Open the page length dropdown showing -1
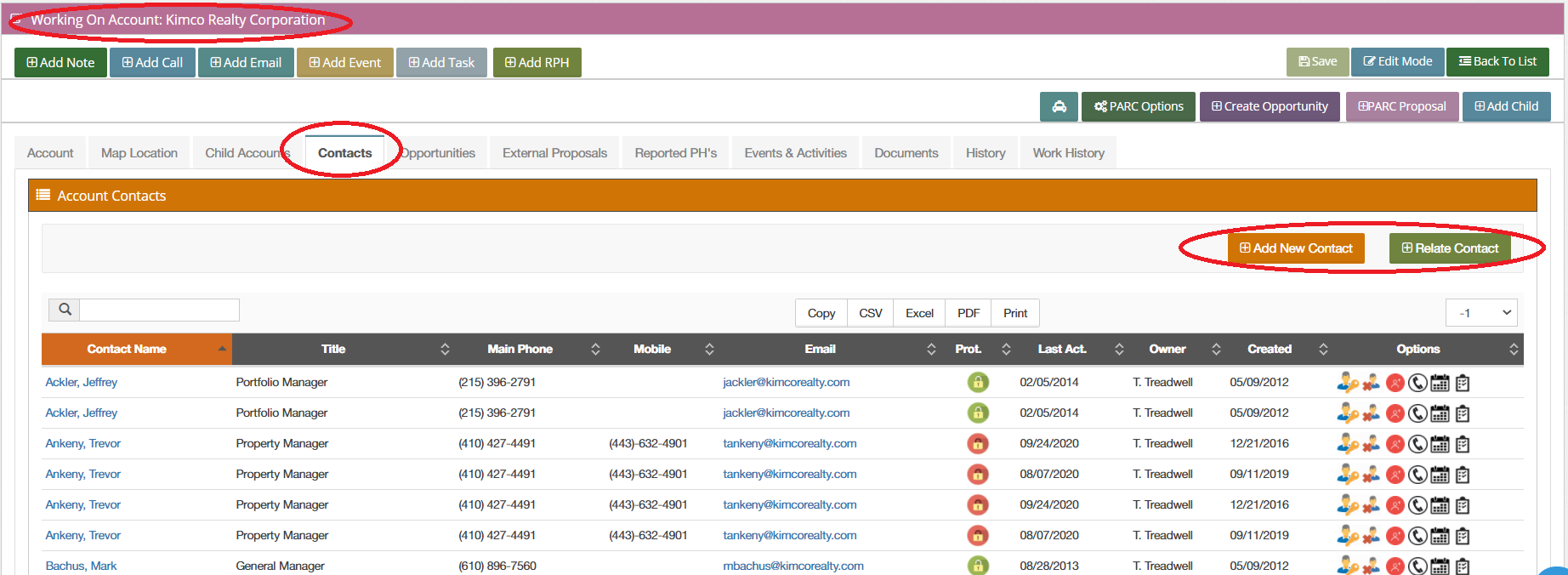 click(1481, 313)
